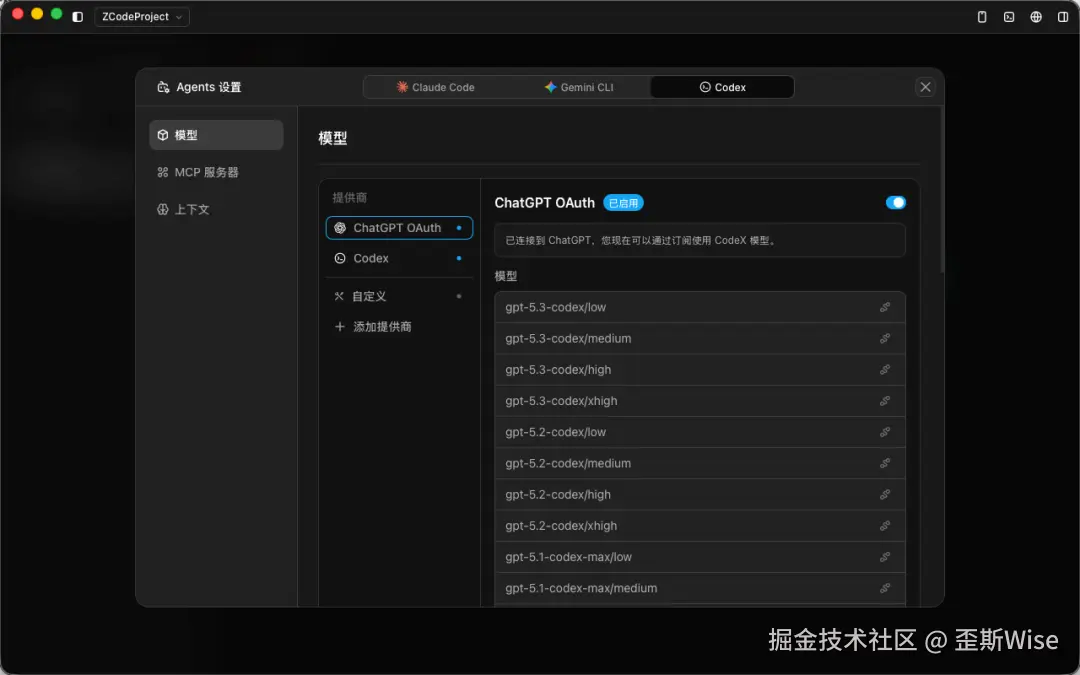
Task: Click the yellow macOS minimize button
Action: click(x=37, y=14)
